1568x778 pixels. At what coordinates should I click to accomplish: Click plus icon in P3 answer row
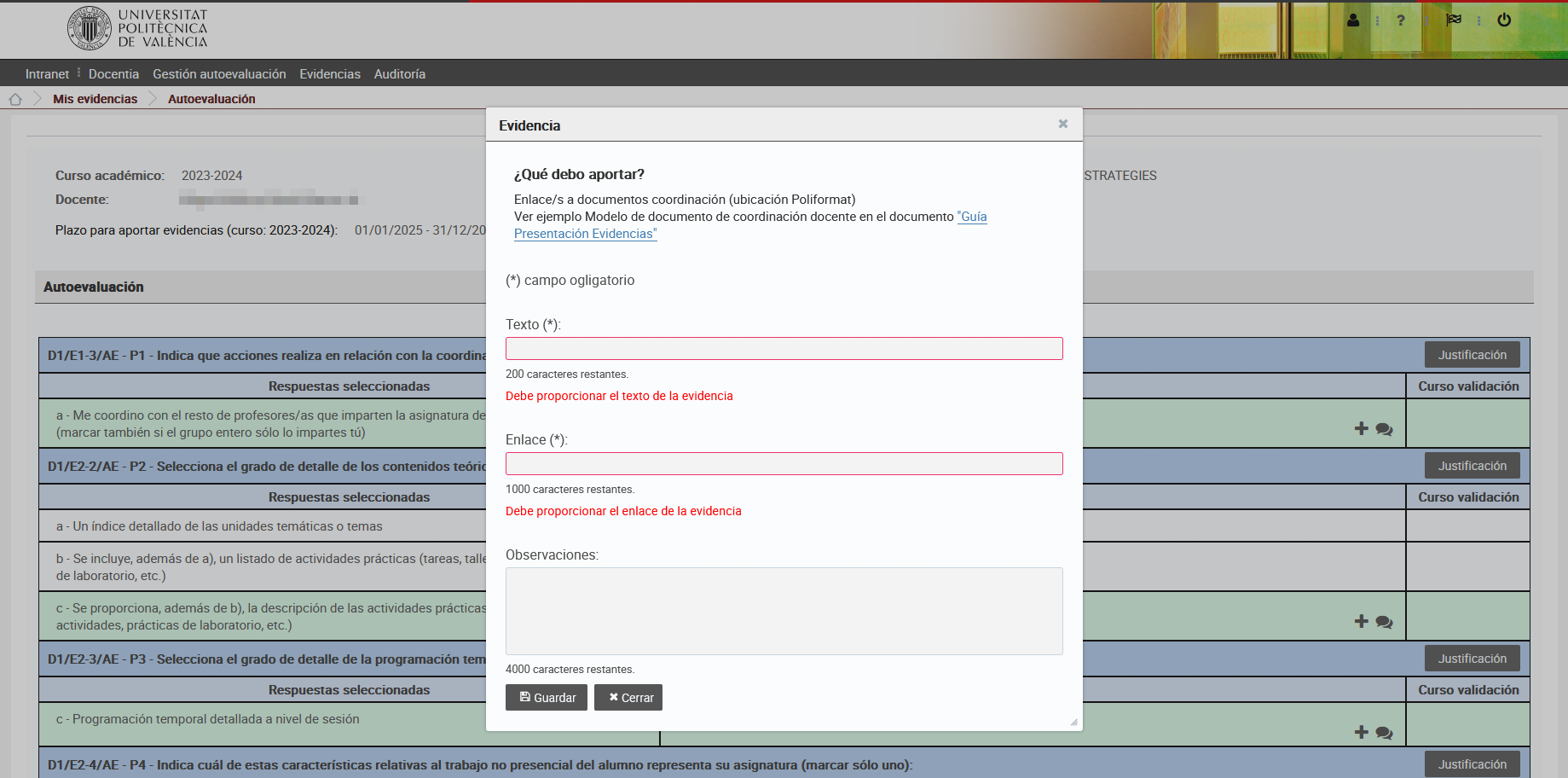tap(1361, 732)
